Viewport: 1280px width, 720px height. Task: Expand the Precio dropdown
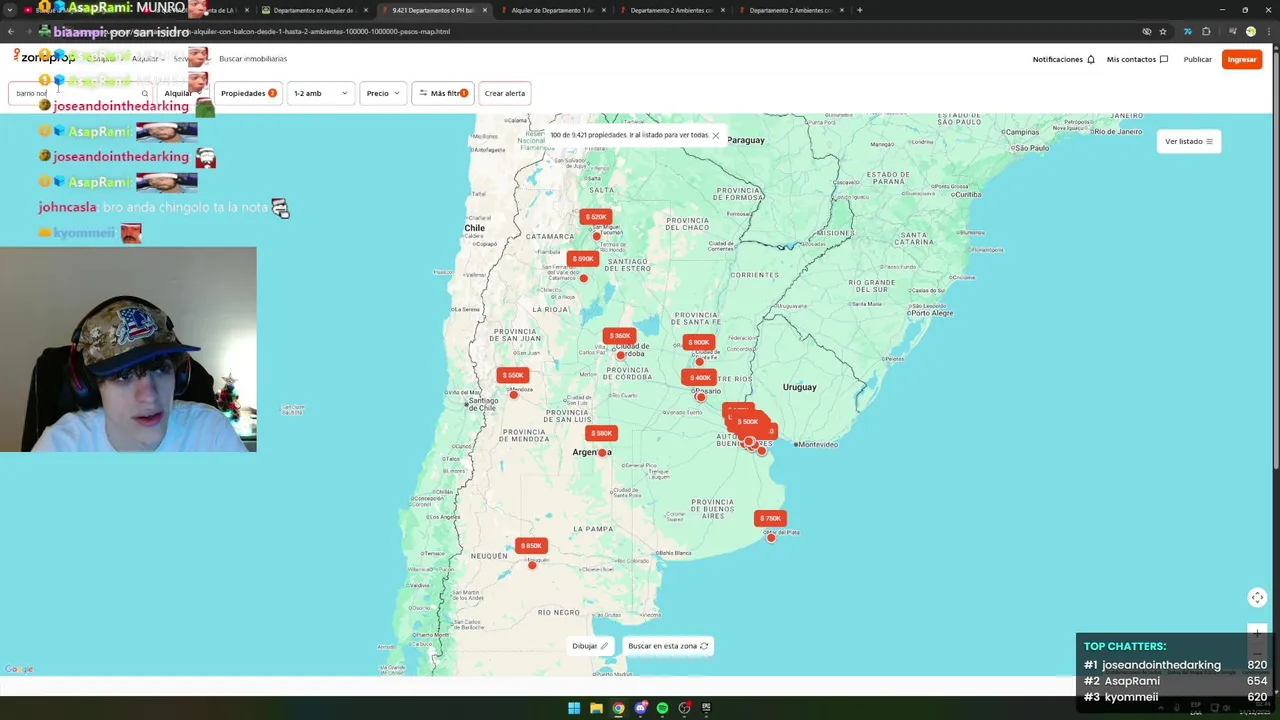[x=383, y=93]
